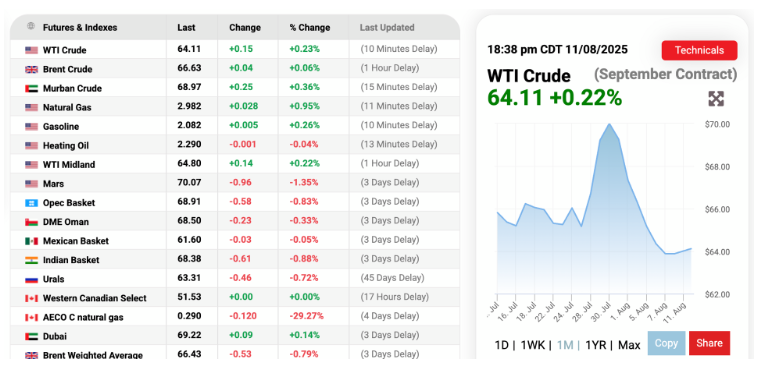Click the globe icon beside Futures & Indexes

pos(31,27)
